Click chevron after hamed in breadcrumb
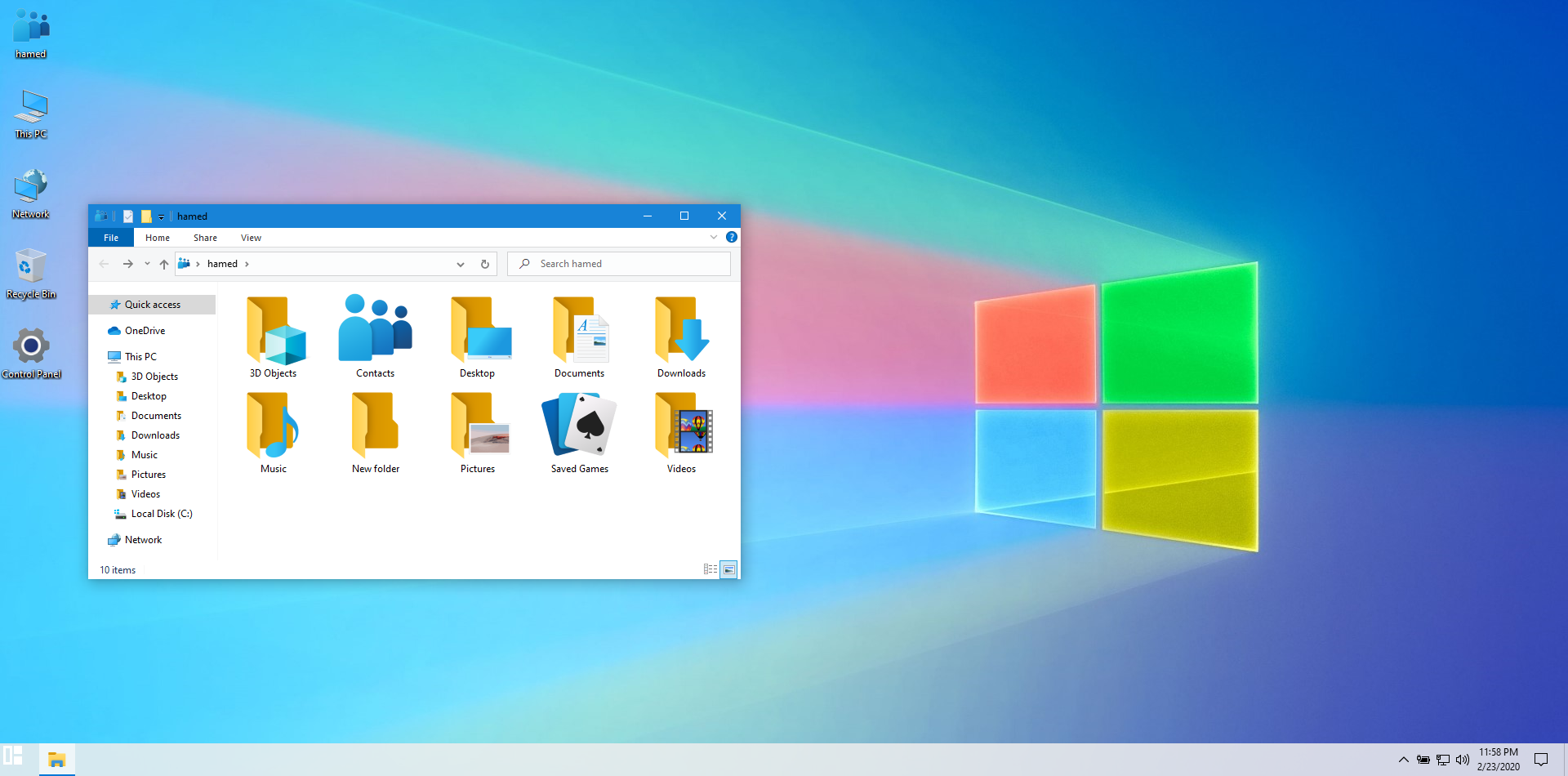 coord(247,264)
